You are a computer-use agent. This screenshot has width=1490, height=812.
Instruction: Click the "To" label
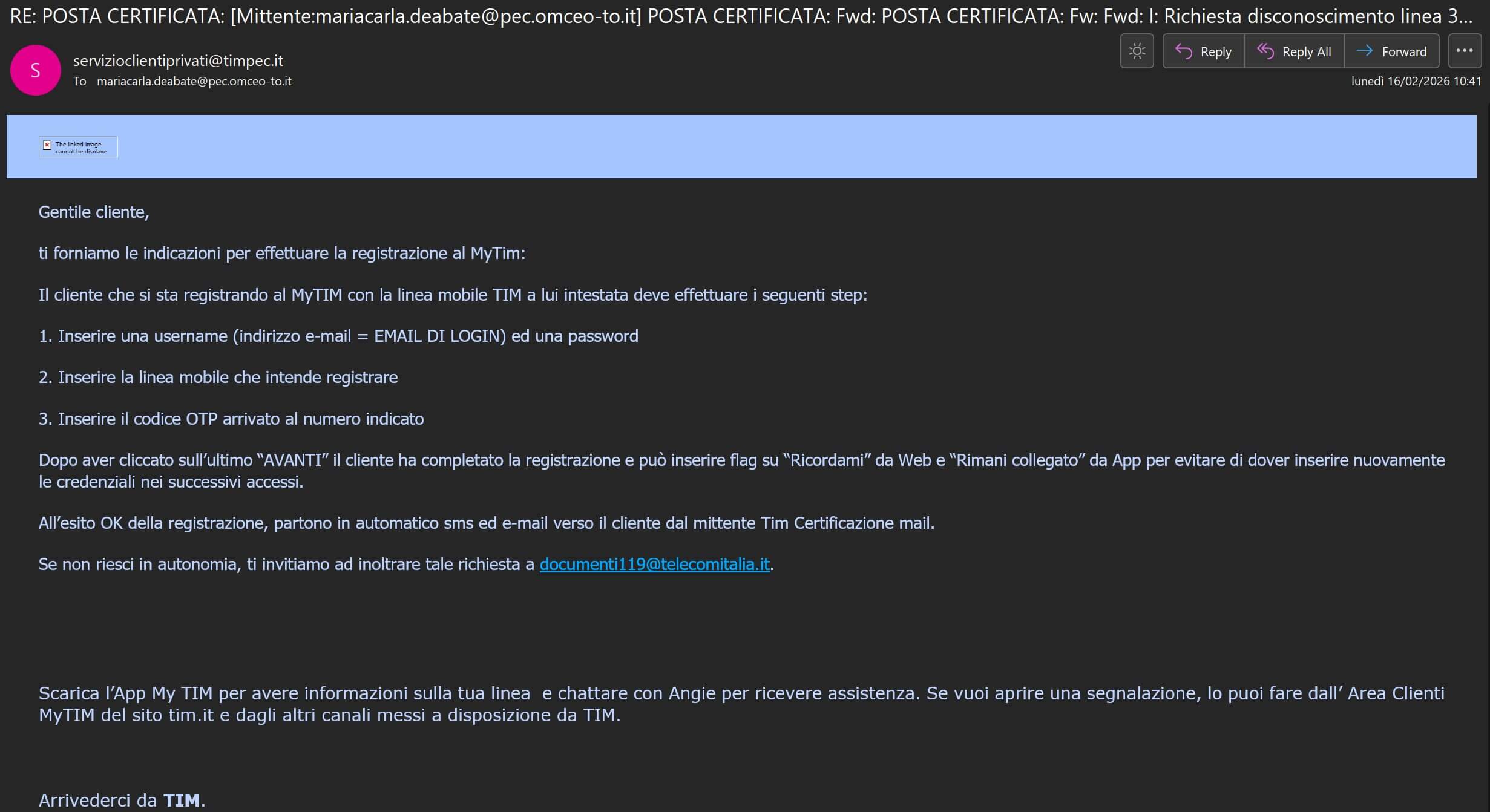point(80,81)
